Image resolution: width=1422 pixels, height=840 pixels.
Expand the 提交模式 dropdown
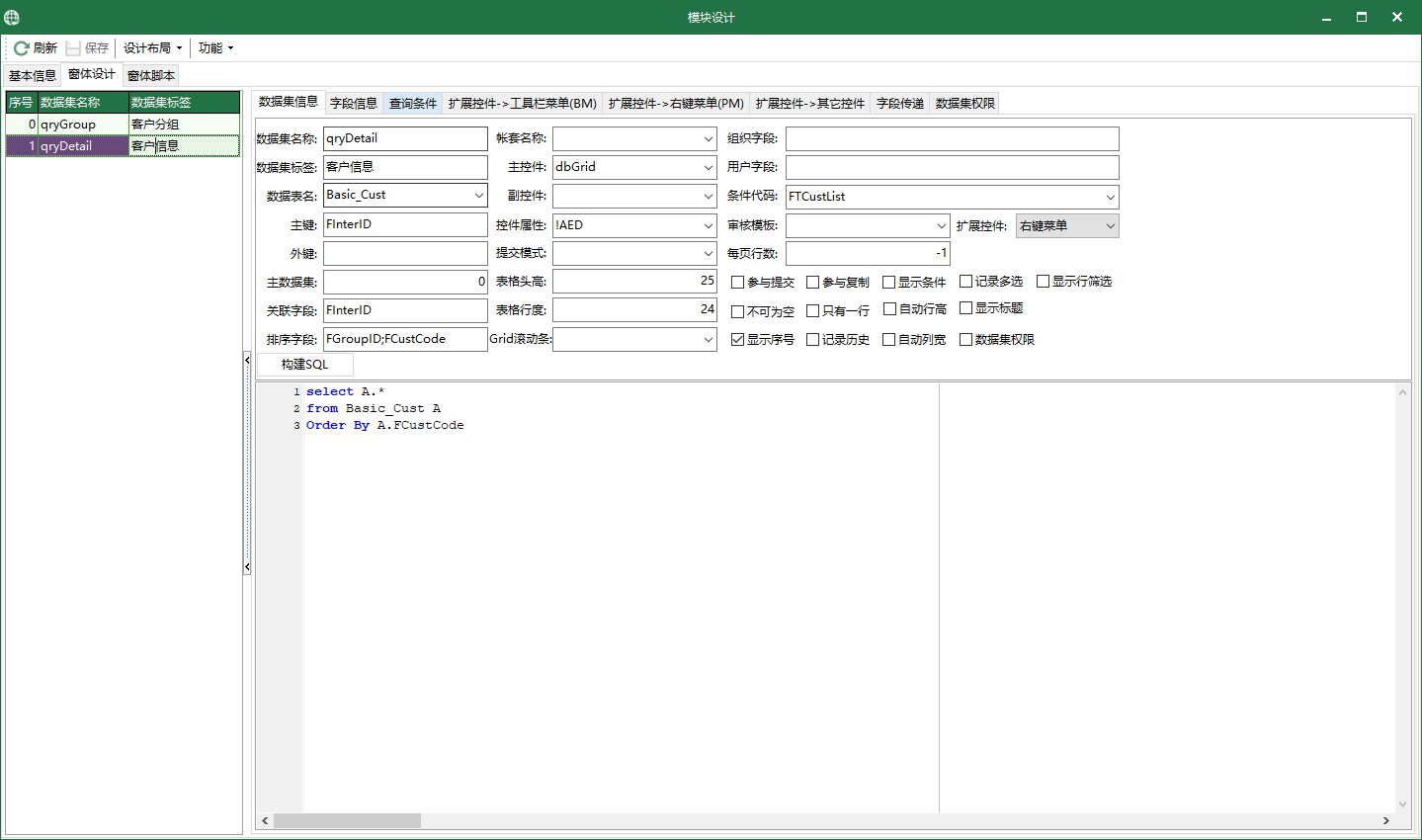tap(709, 254)
